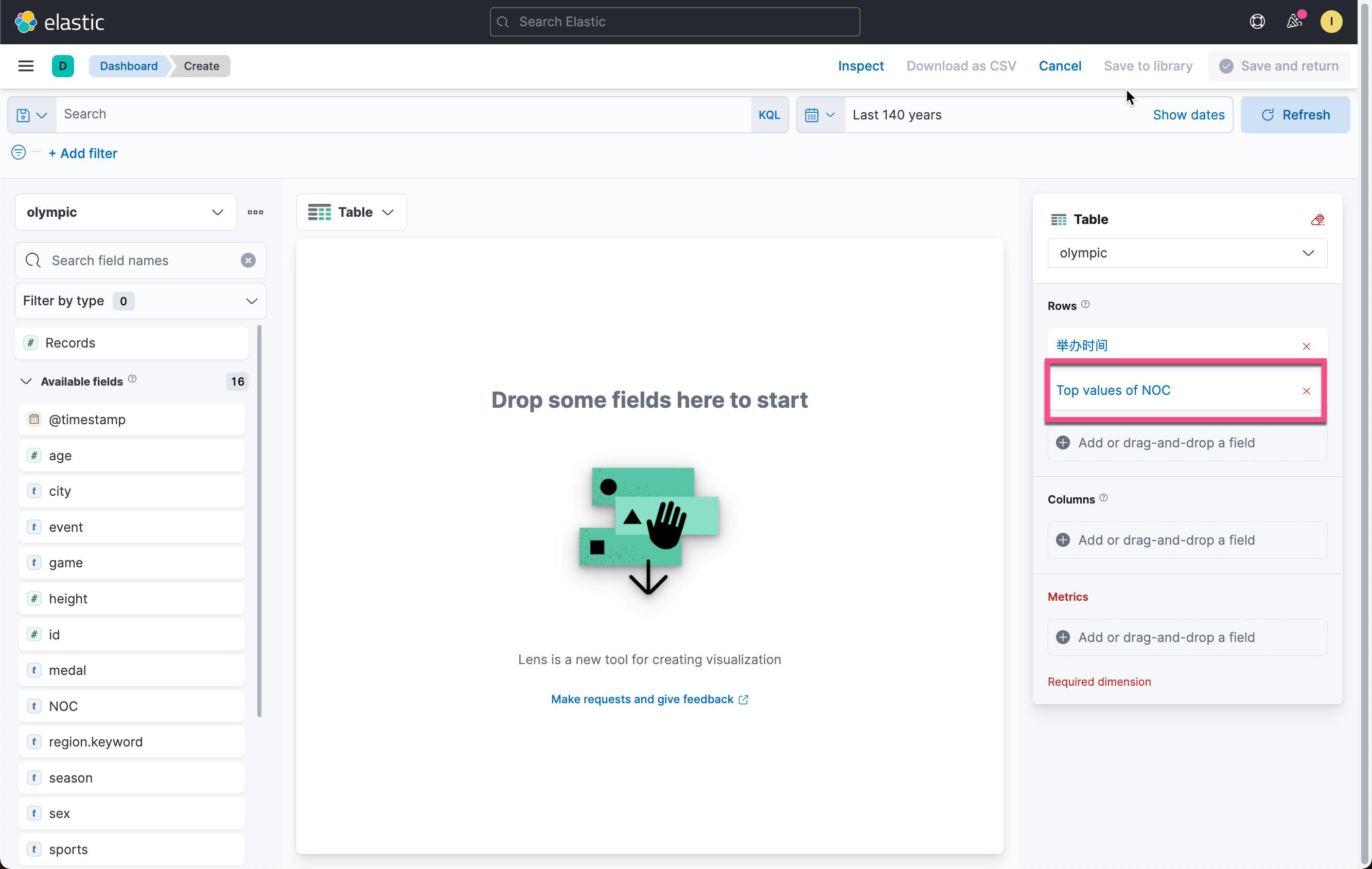Click the Elastic logo
Image resolution: width=1372 pixels, height=869 pixels.
click(x=59, y=22)
